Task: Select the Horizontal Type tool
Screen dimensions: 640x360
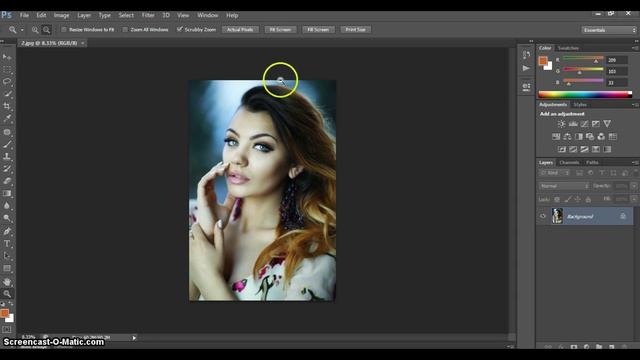Action: 7,244
